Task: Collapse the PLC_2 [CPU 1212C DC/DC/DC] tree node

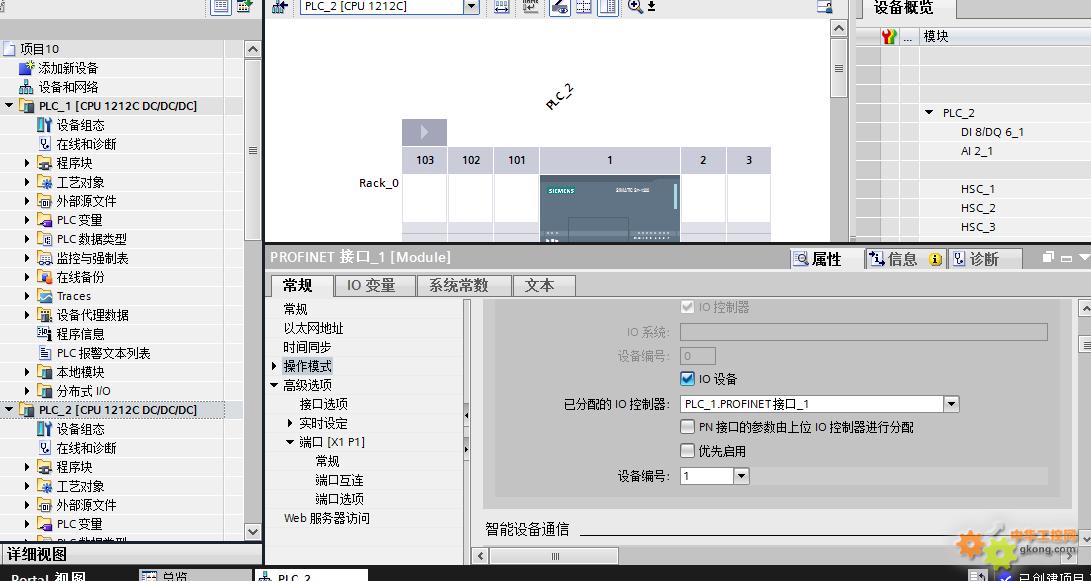Action: [9, 410]
